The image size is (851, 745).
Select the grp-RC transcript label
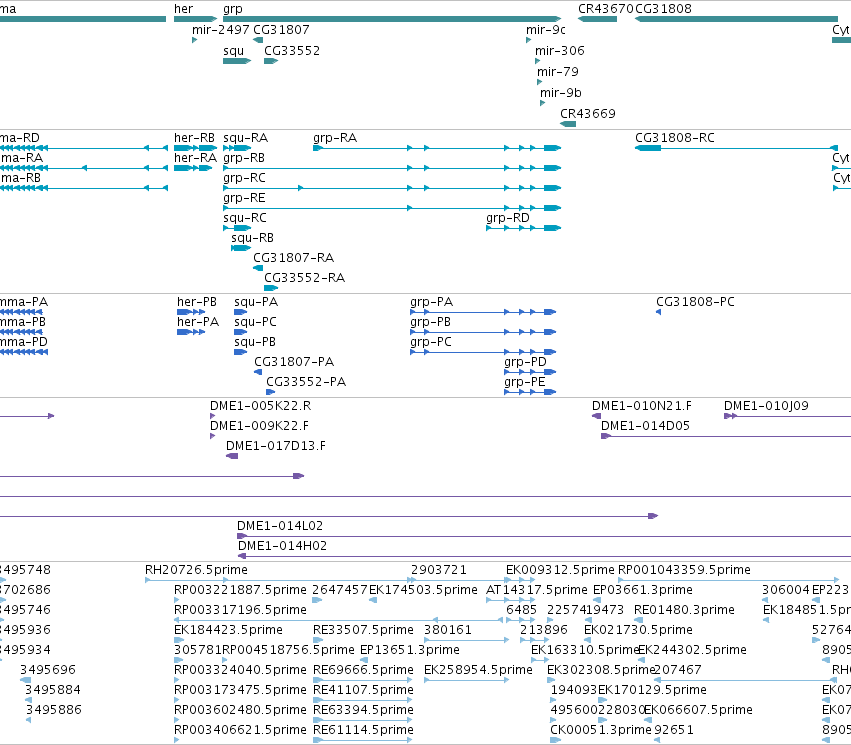(x=244, y=178)
